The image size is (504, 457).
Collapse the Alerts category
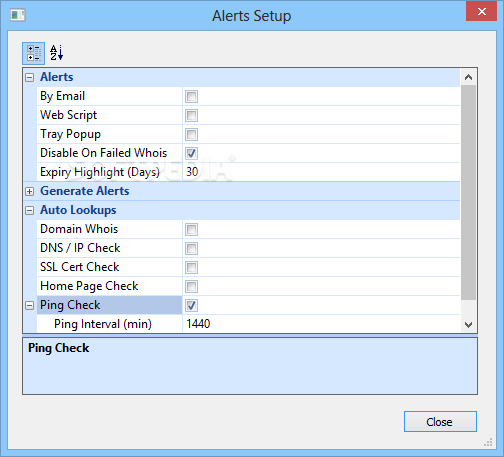(30, 78)
